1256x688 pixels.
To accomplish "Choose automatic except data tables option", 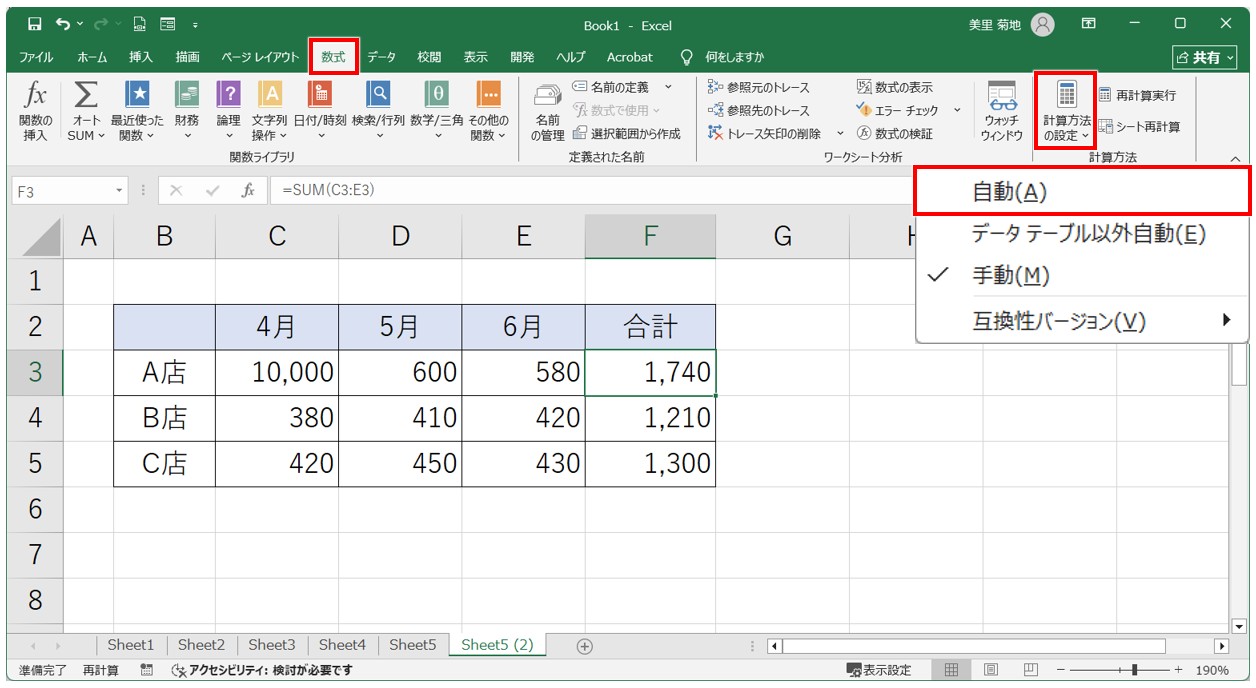I will point(1088,234).
